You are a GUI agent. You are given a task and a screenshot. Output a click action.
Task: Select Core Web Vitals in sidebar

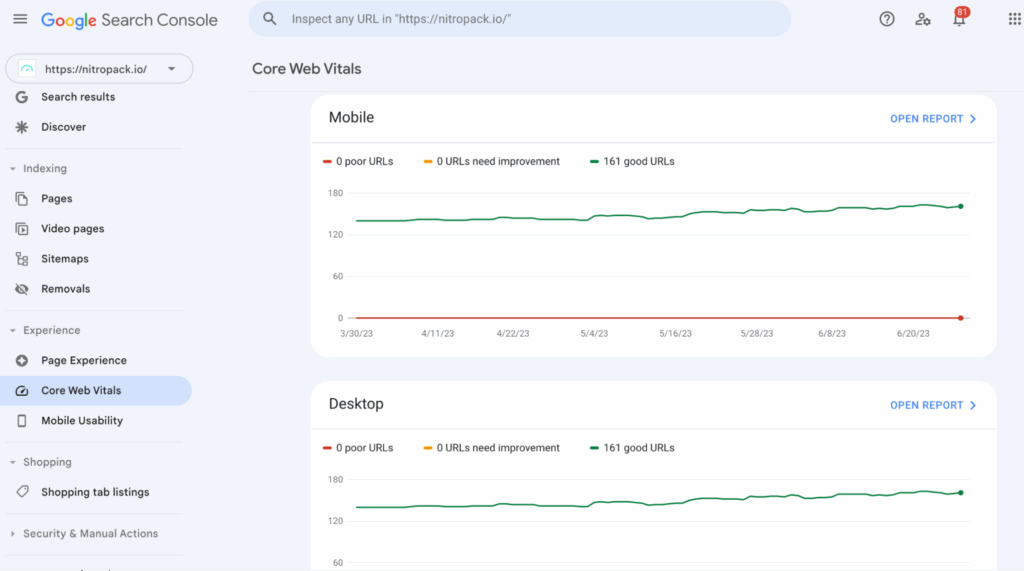95,391
